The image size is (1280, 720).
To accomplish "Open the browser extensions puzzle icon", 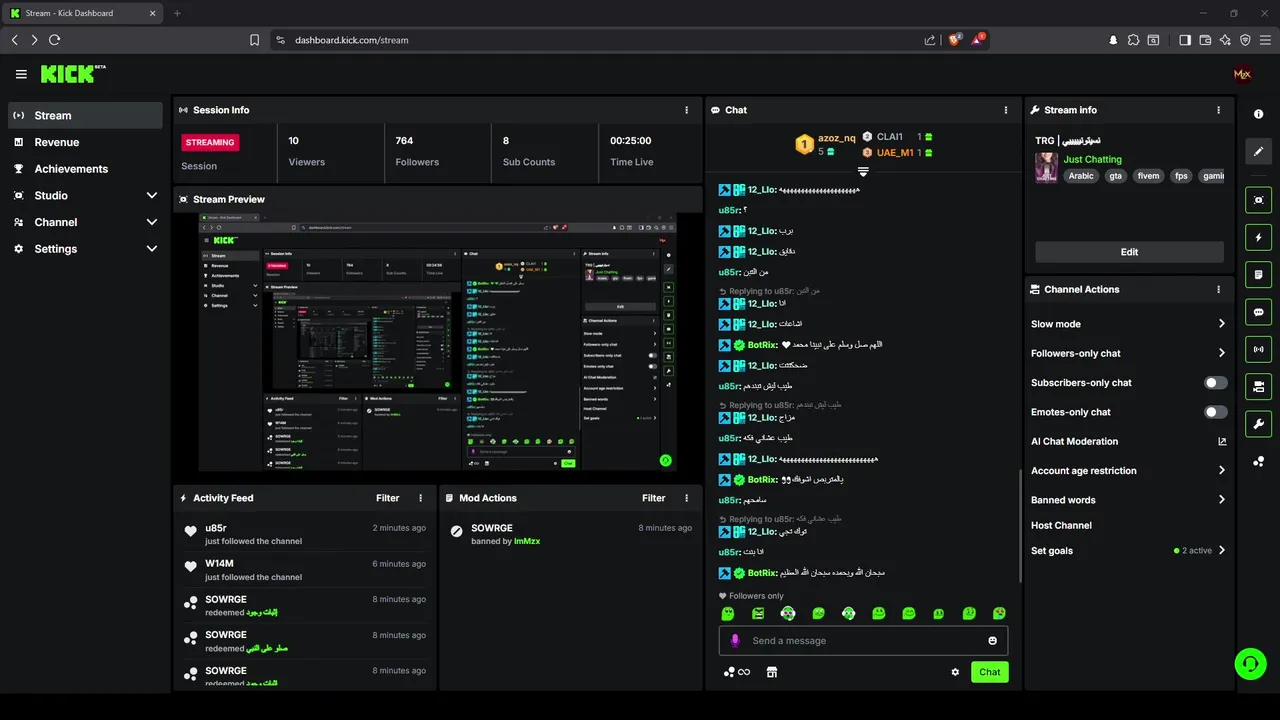I will 1133,40.
